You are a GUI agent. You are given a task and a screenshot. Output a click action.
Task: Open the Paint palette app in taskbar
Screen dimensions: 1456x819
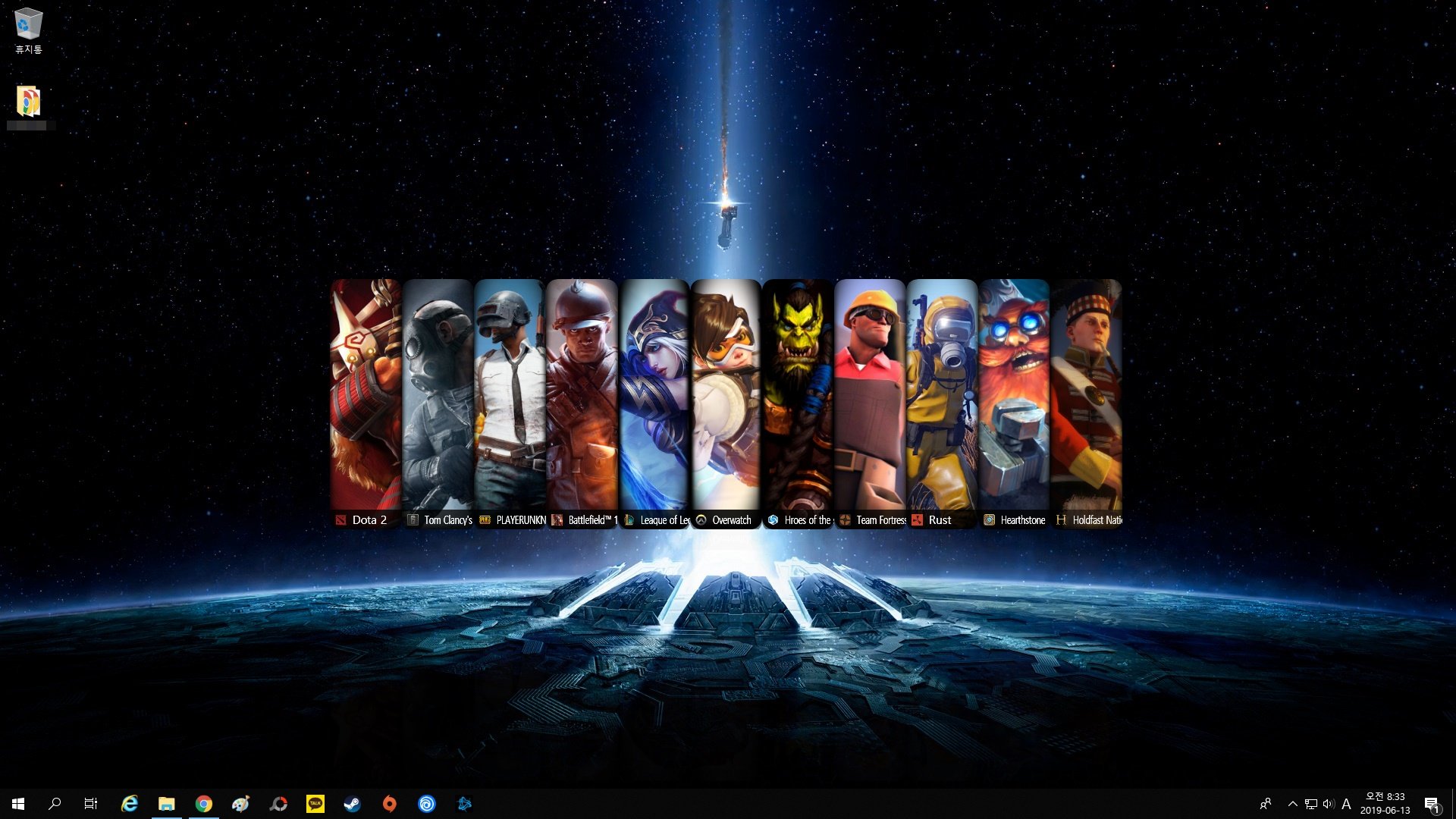point(241,804)
